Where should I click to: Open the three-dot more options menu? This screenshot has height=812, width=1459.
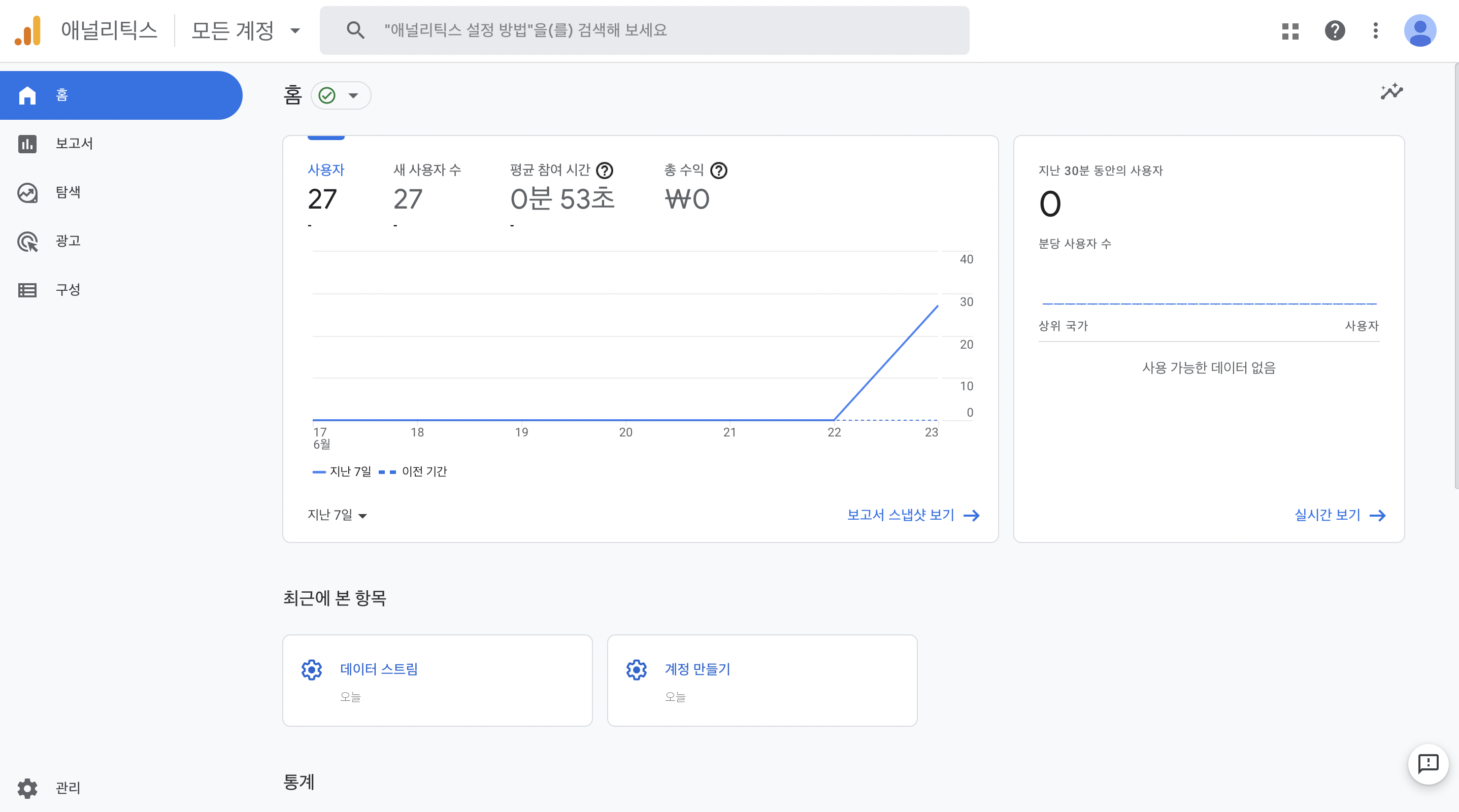pos(1375,30)
